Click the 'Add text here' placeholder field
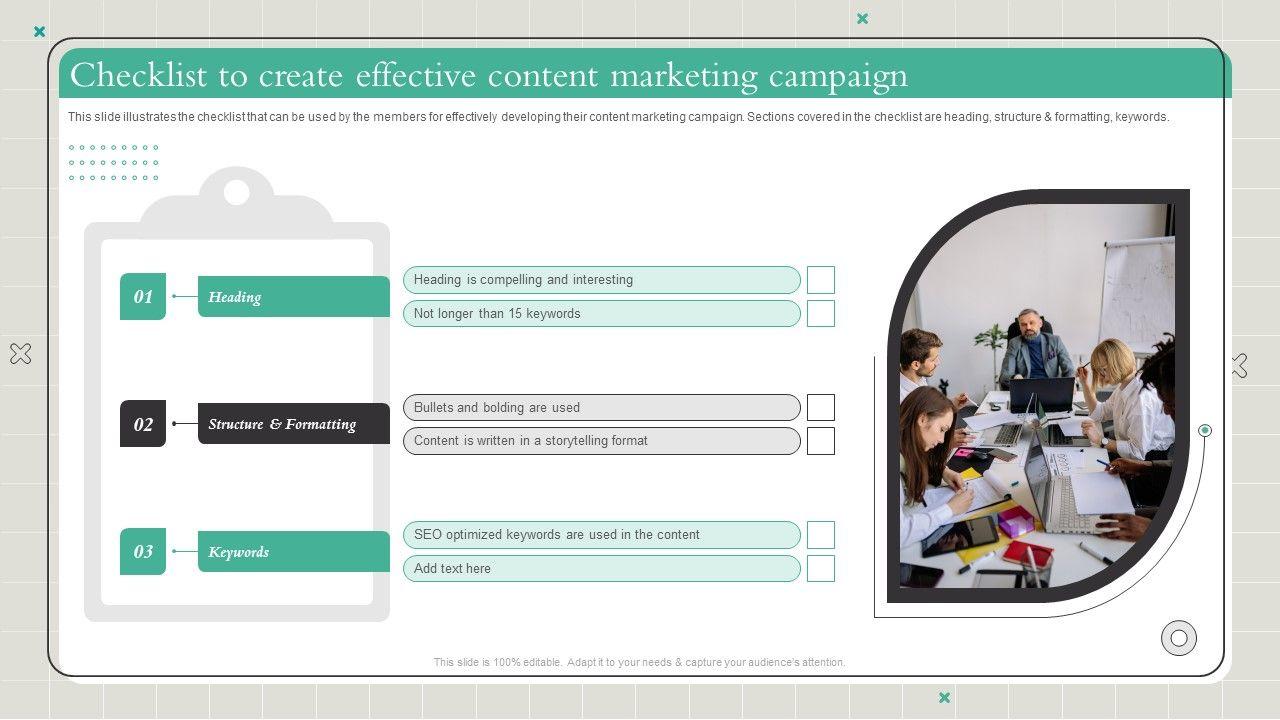Viewport: 1280px width, 720px height. click(601, 569)
